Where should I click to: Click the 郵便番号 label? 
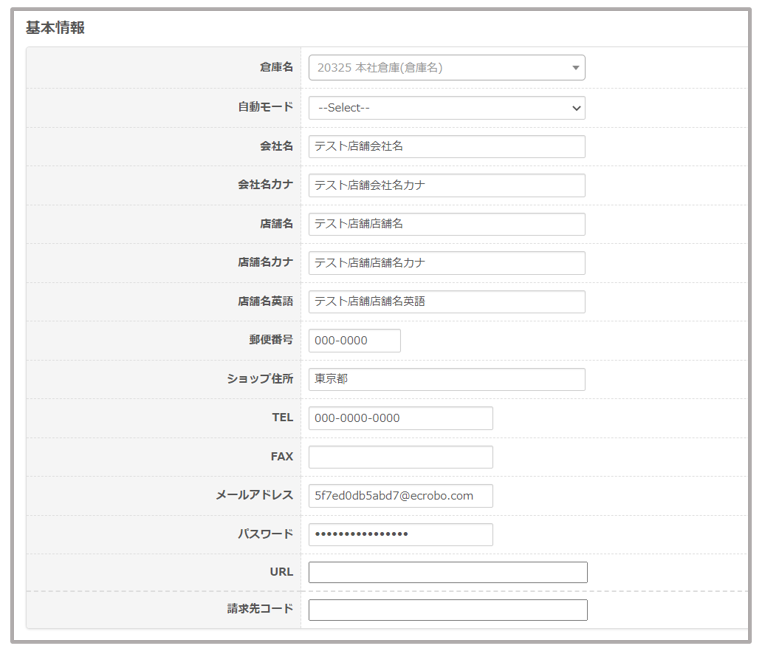[x=271, y=340]
